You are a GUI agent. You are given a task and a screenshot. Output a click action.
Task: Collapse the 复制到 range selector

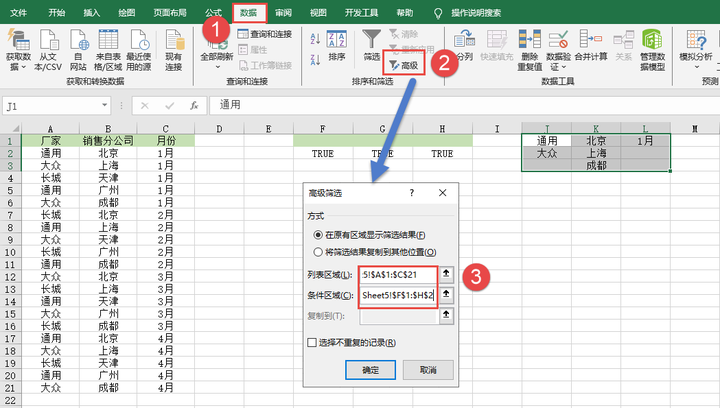click(446, 315)
